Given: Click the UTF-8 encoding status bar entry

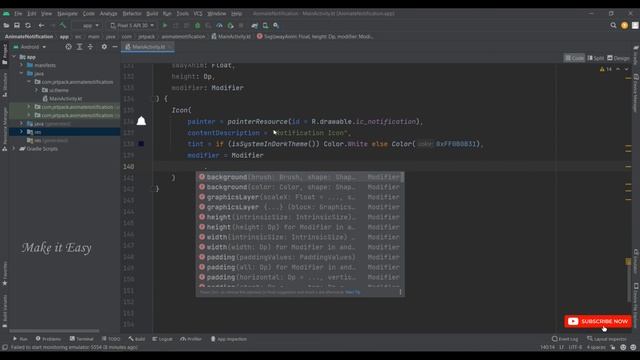Looking at the screenshot, I should click(576, 347).
